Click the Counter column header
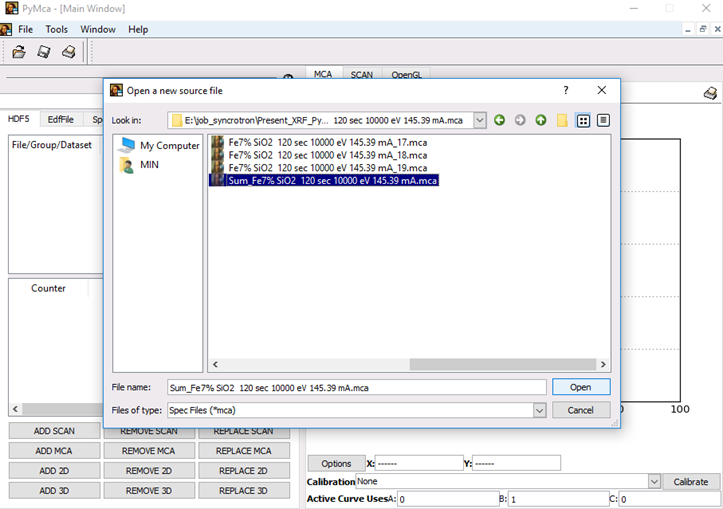 tap(48, 288)
